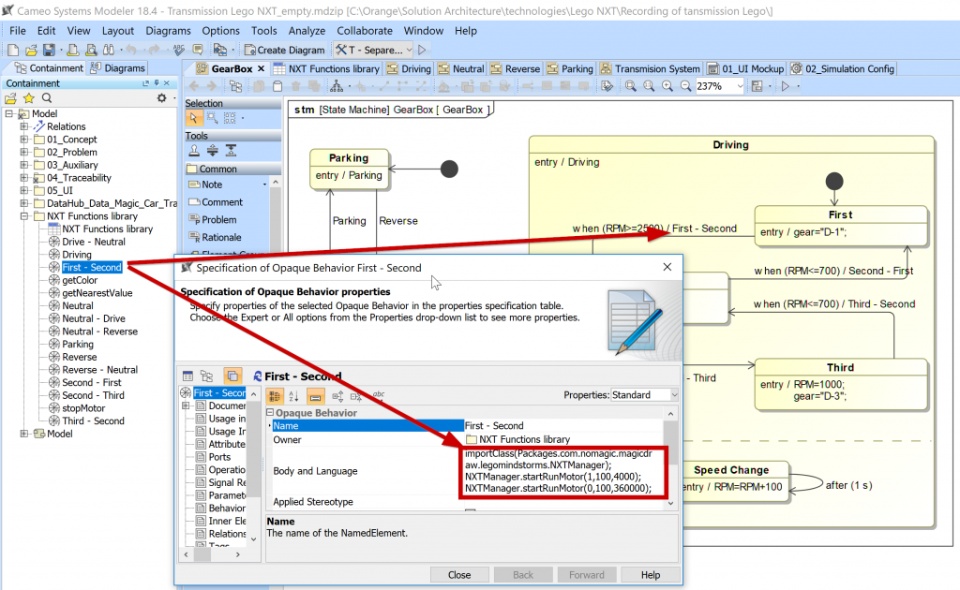Screen dimensions: 960x590
Task: Toggle the orange highlighted view button in specification header
Action: point(232,376)
